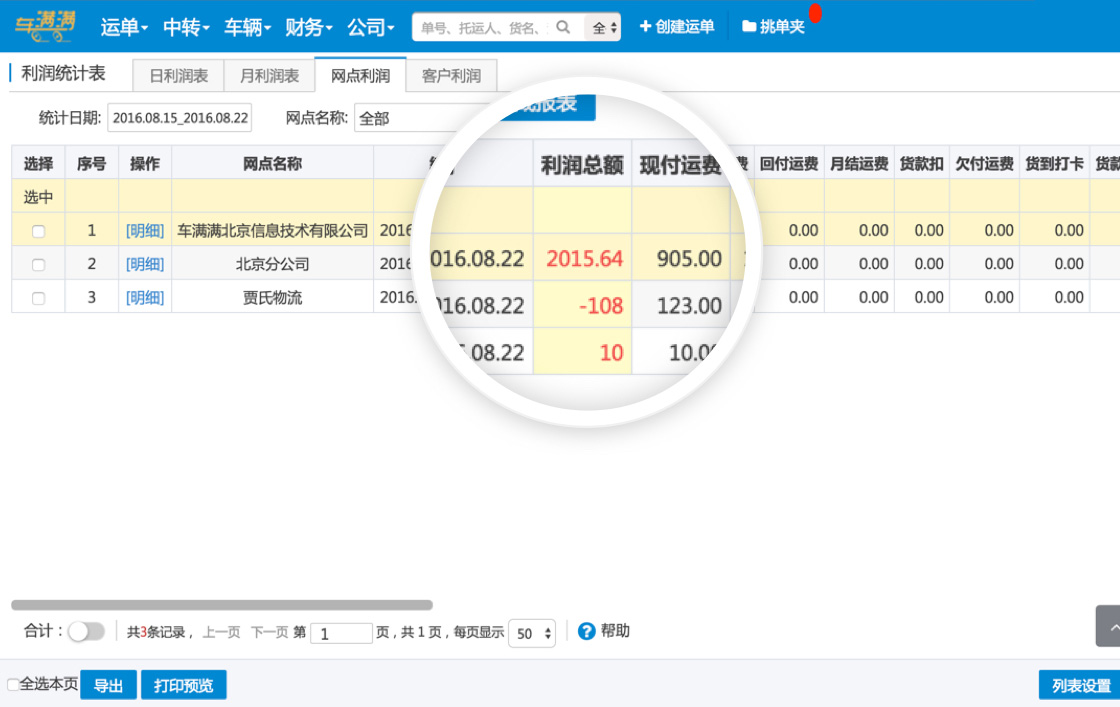Click the scroll-to-top arrow icon

(1108, 626)
